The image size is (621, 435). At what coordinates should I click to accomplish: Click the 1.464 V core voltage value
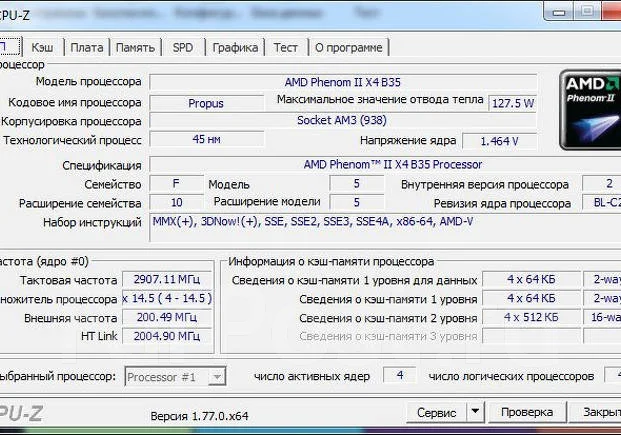[x=499, y=141]
